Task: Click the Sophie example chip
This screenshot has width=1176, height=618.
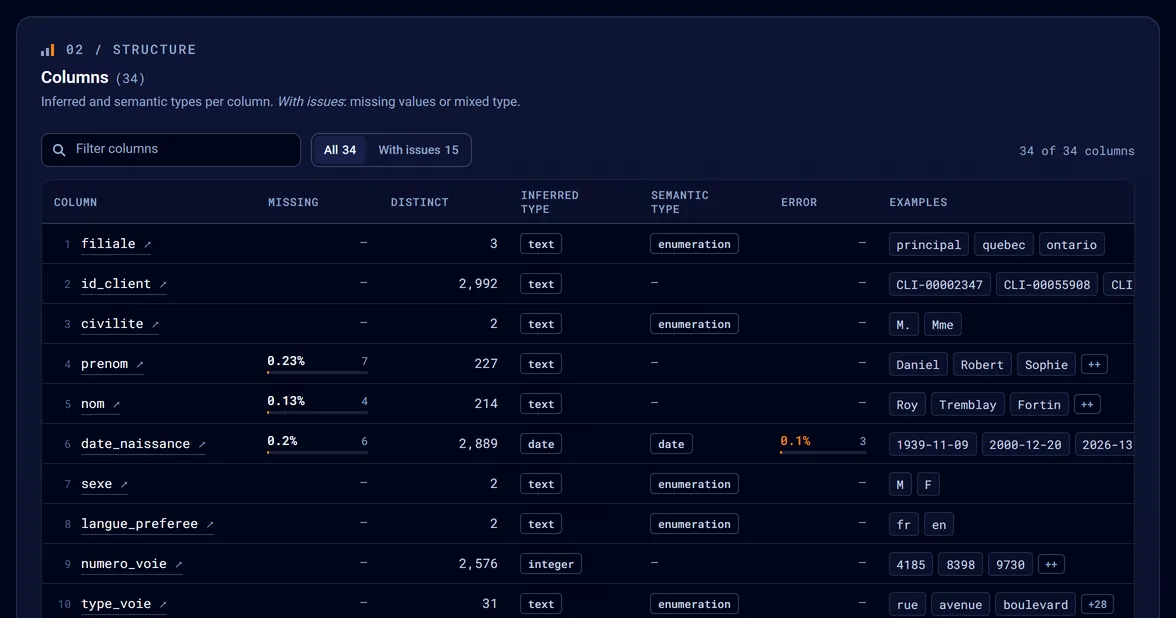Action: [1046, 364]
